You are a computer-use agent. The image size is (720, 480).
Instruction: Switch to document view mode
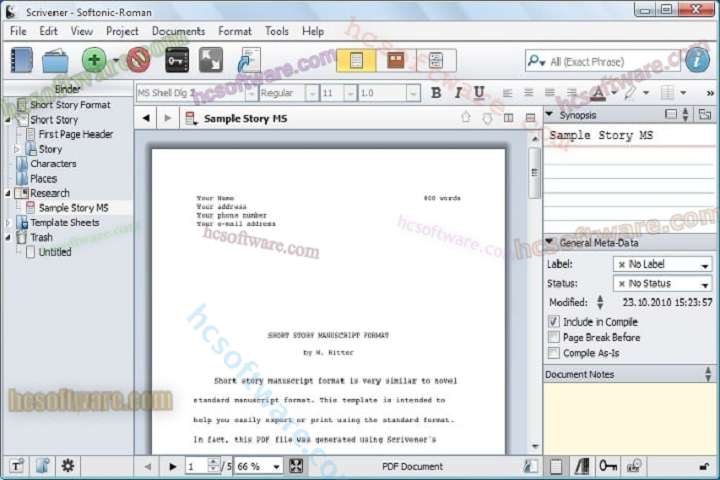coord(356,60)
